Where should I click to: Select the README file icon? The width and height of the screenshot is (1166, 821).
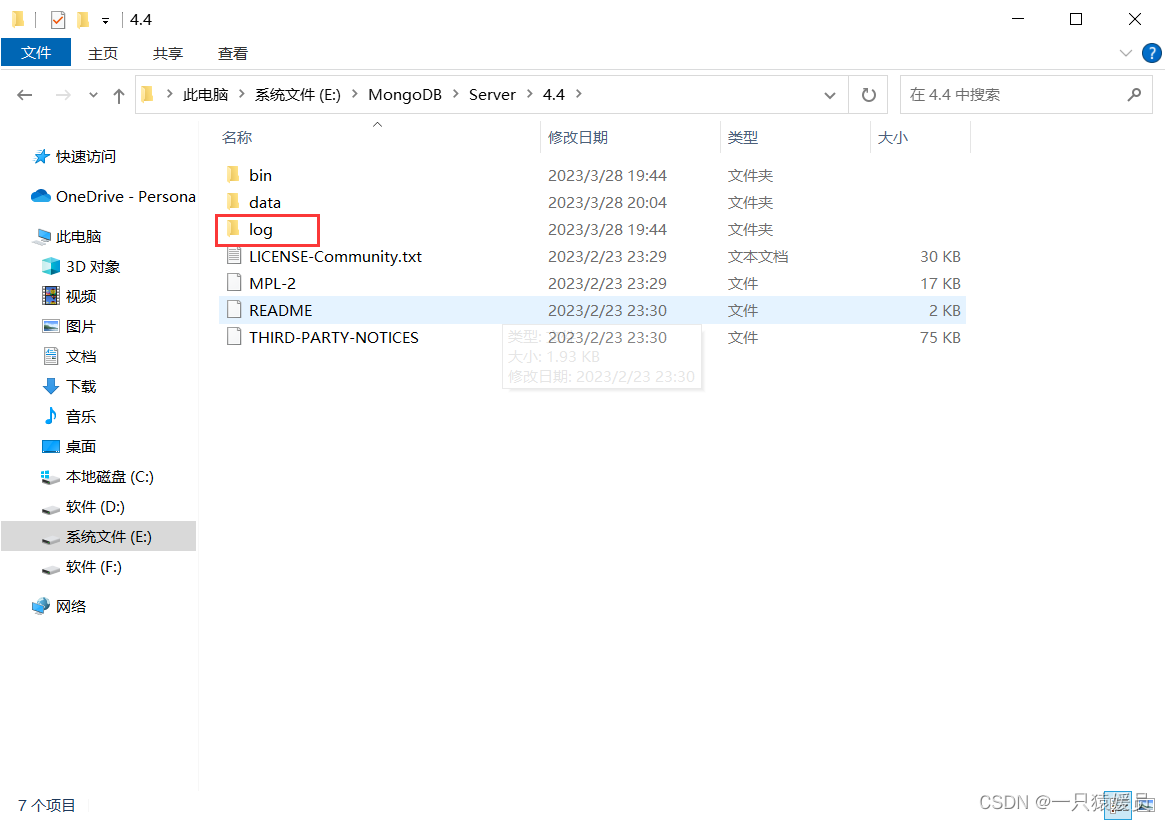[233, 309]
